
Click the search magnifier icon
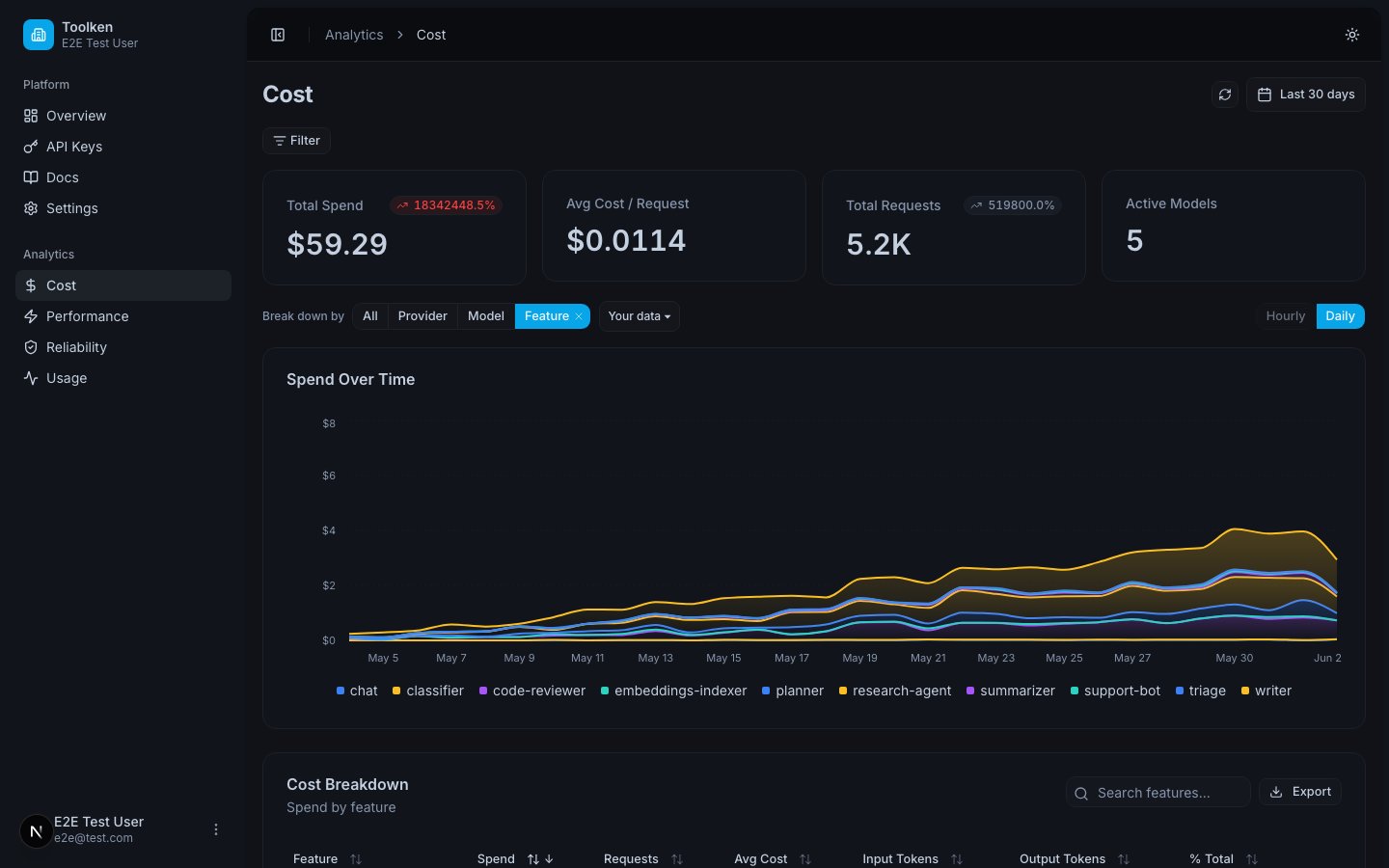click(1081, 794)
